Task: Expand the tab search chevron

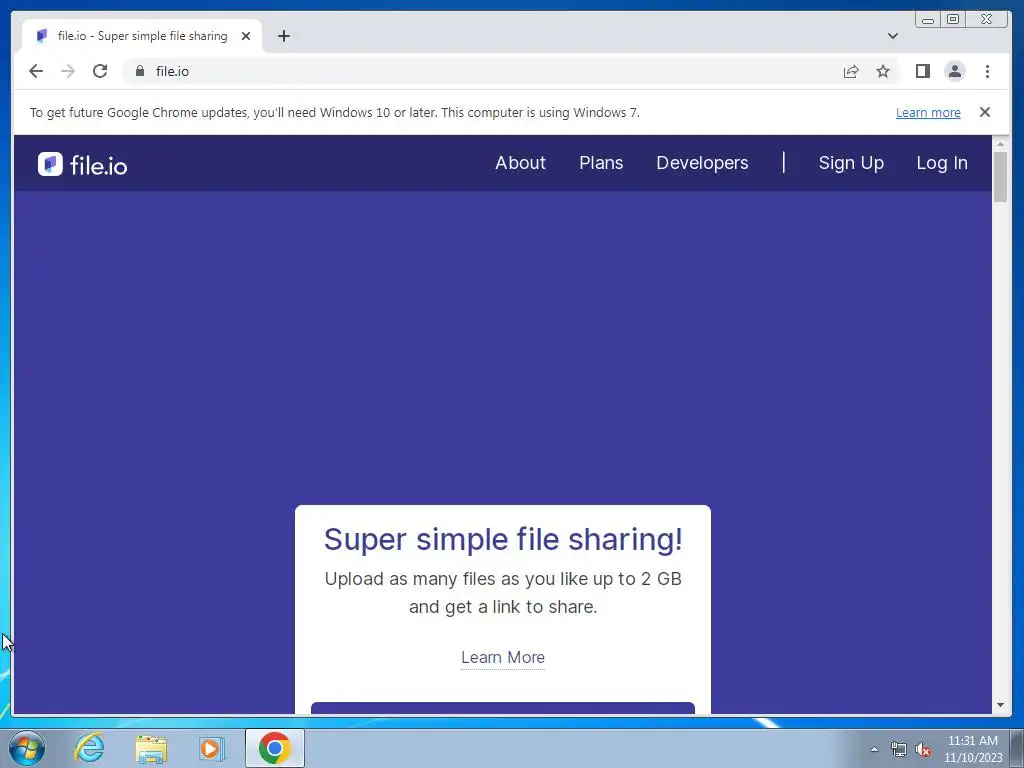Action: pyautogui.click(x=893, y=36)
